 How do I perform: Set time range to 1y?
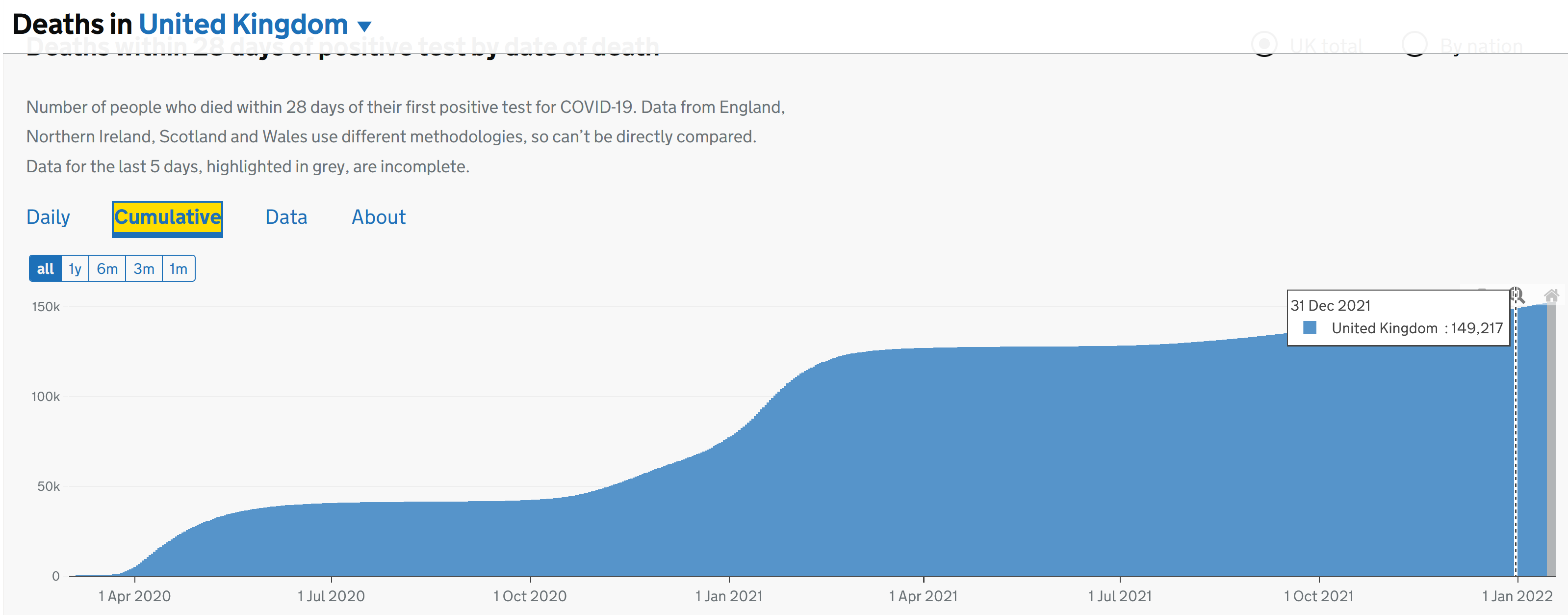point(75,268)
